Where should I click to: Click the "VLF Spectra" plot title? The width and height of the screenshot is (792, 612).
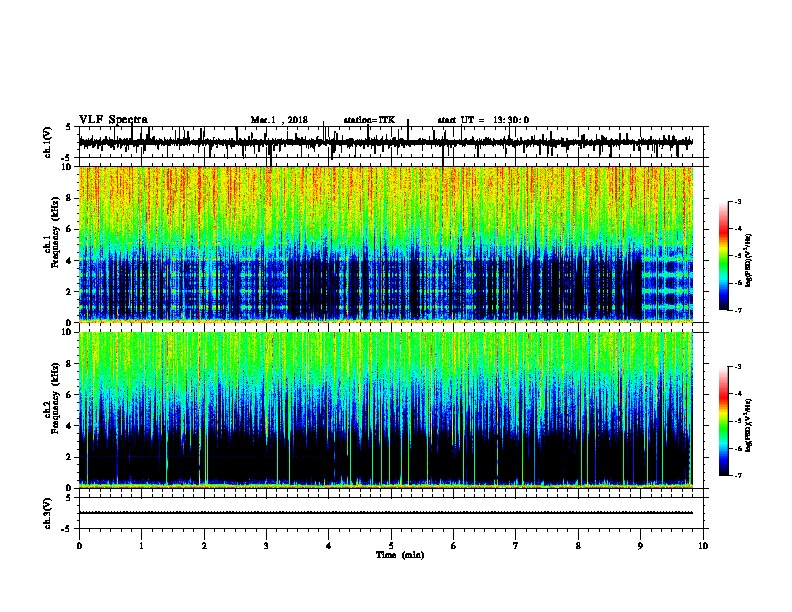point(113,120)
